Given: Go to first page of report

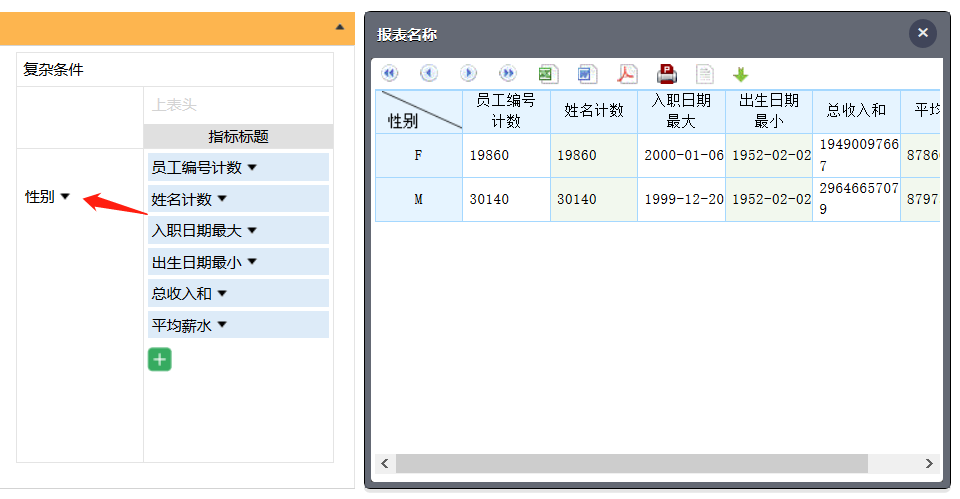Looking at the screenshot, I should (x=389, y=74).
